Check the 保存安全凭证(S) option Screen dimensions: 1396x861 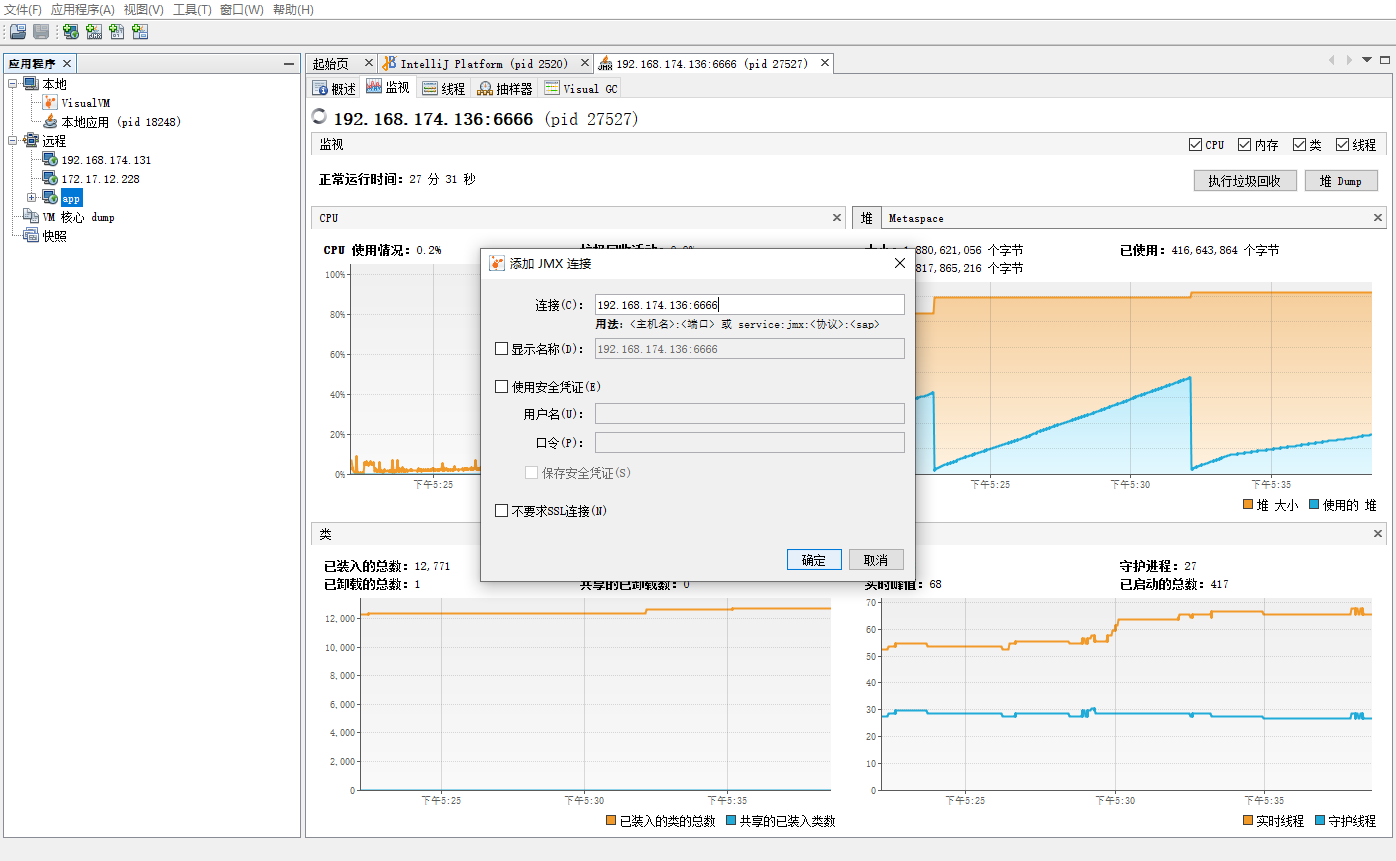click(532, 472)
